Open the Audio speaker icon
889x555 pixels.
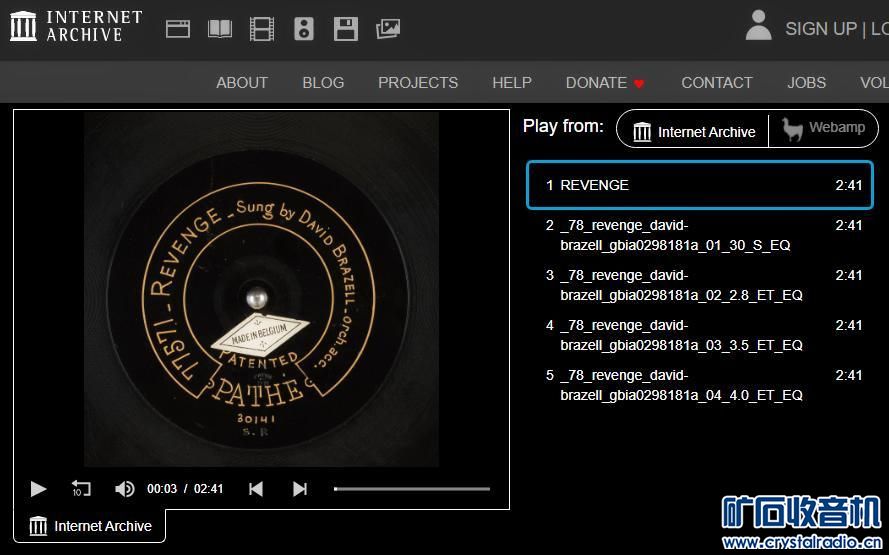click(304, 28)
